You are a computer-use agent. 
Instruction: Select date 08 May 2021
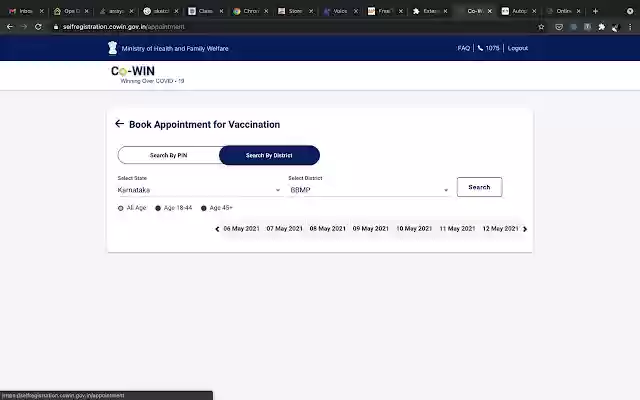click(327, 229)
